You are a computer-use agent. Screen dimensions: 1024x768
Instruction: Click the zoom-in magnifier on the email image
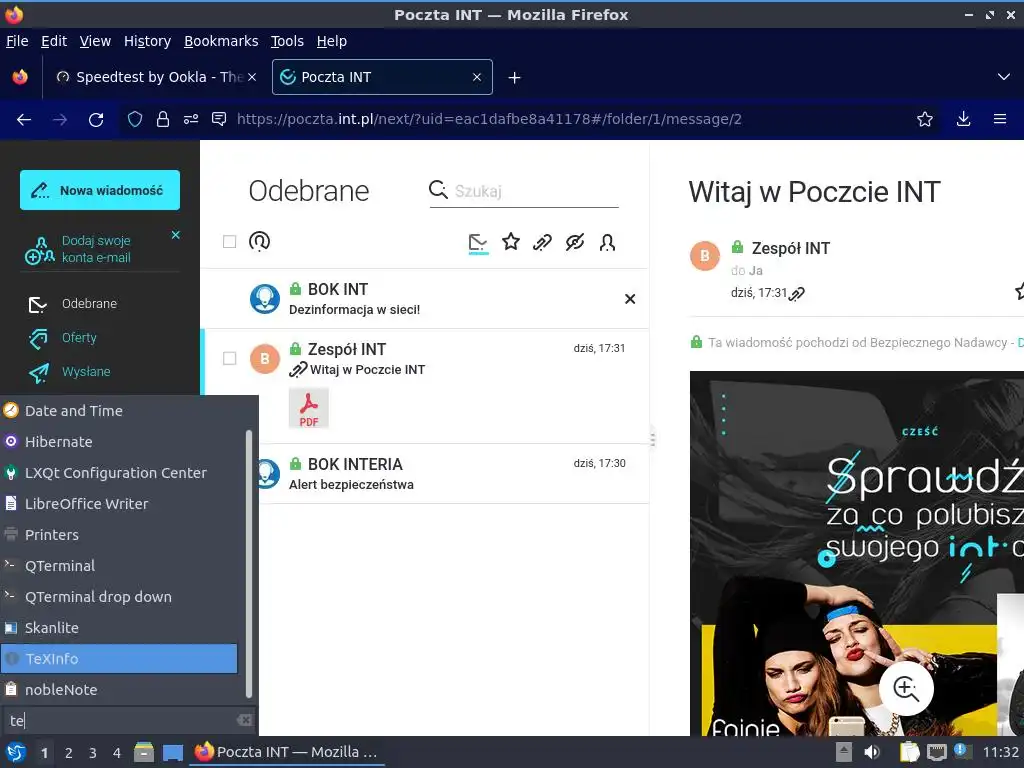coord(906,688)
